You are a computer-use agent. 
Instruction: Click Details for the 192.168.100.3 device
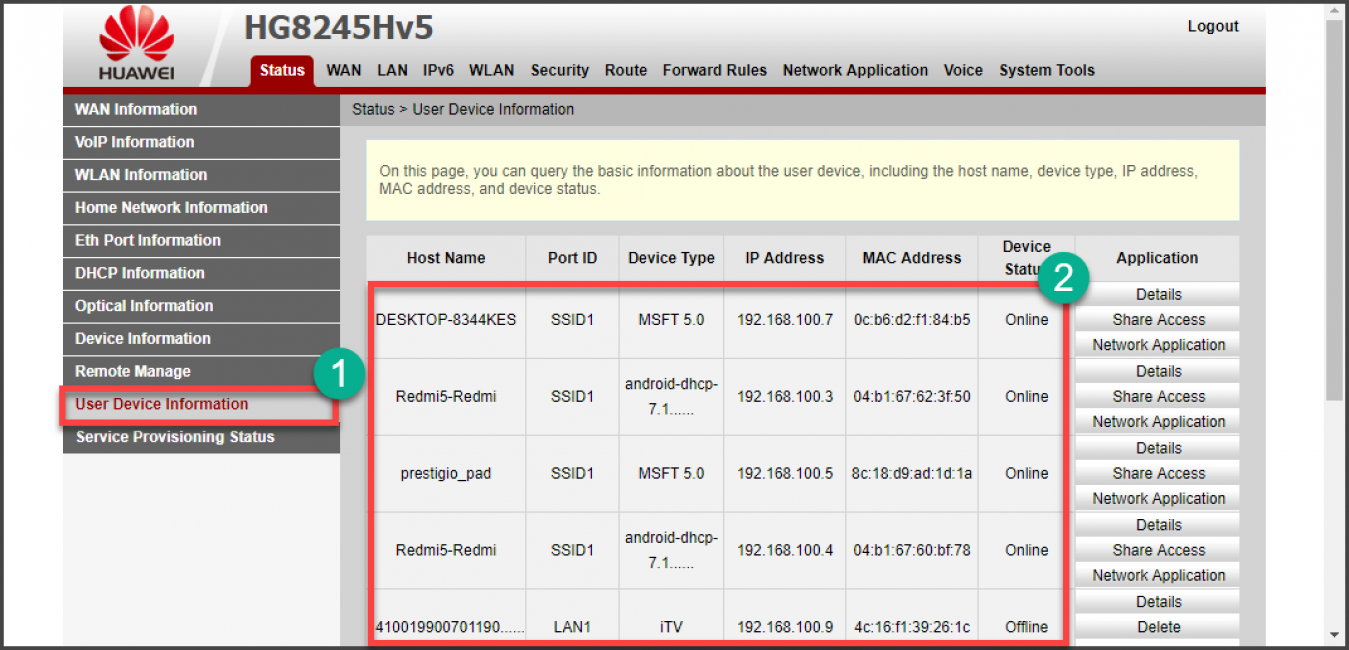(1158, 372)
